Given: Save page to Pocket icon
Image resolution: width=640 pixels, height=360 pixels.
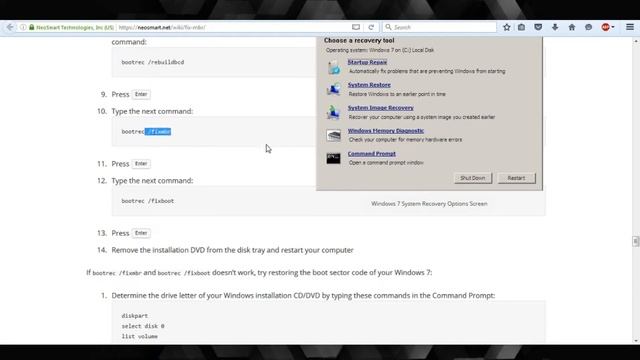Looking at the screenshot, I should click(x=538, y=27).
